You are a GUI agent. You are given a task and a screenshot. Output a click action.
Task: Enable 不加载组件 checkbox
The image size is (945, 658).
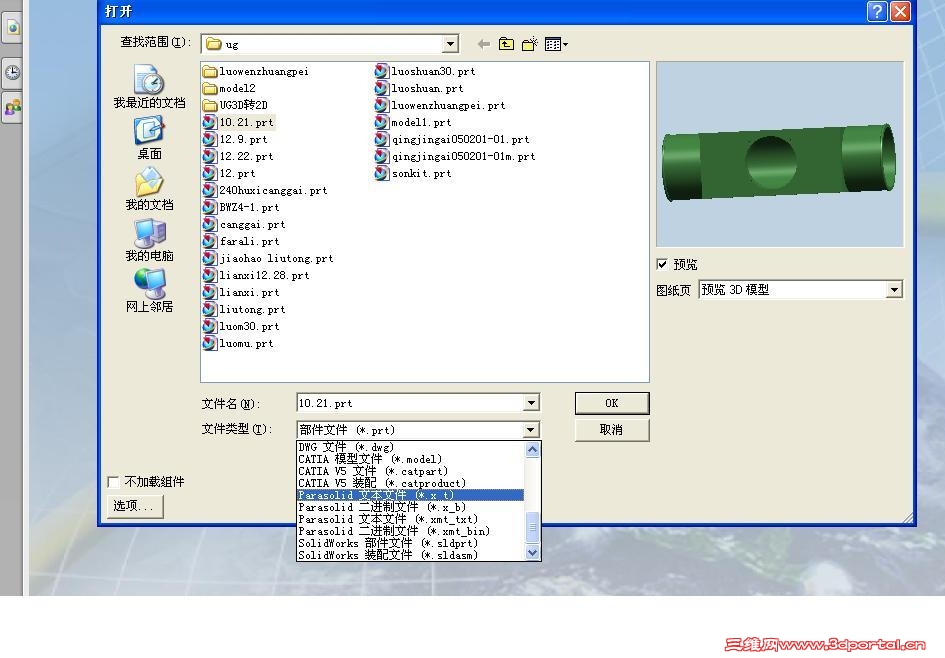[113, 482]
